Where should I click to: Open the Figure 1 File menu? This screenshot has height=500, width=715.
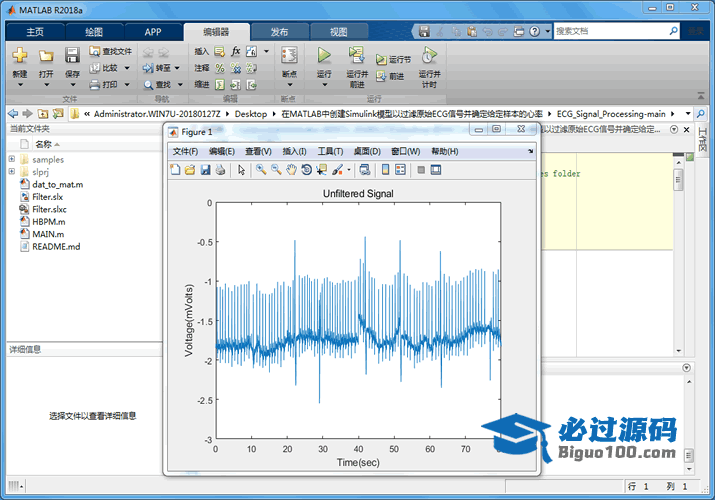185,151
